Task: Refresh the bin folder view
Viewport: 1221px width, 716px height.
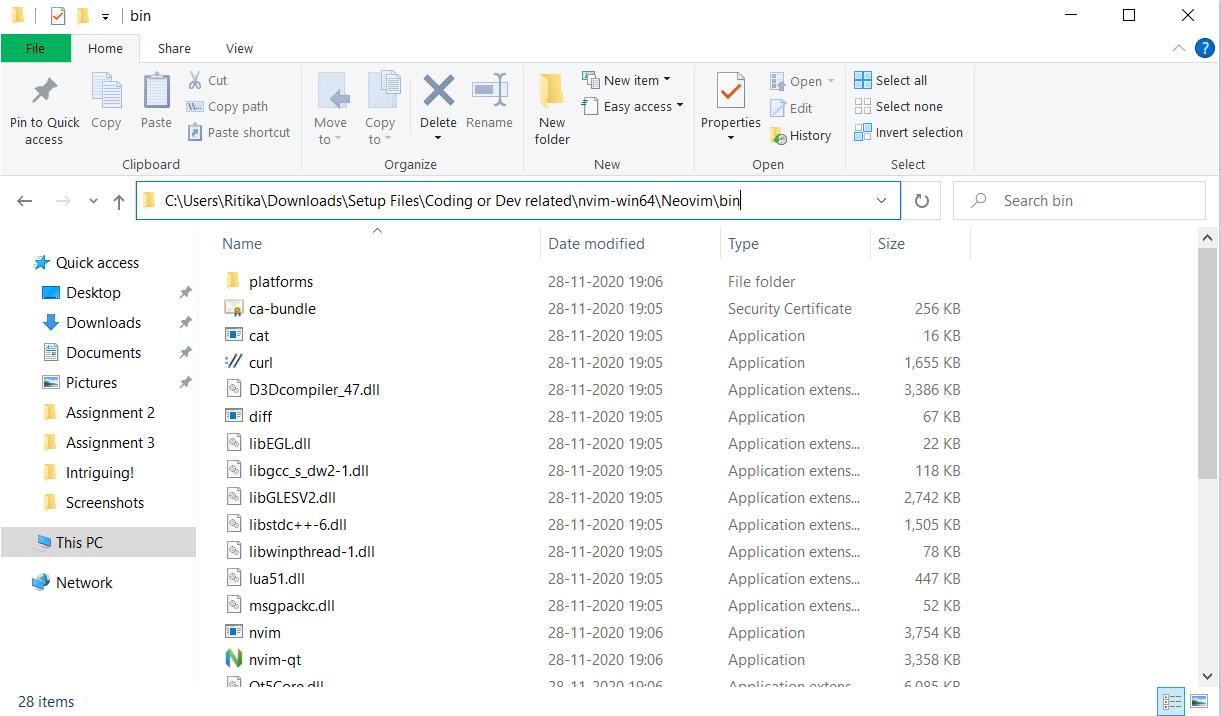Action: click(922, 201)
